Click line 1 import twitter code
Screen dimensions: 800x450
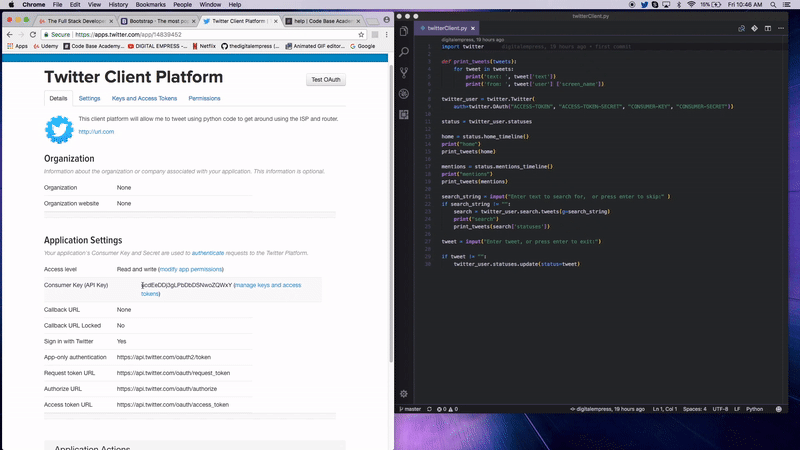pyautogui.click(x=463, y=46)
